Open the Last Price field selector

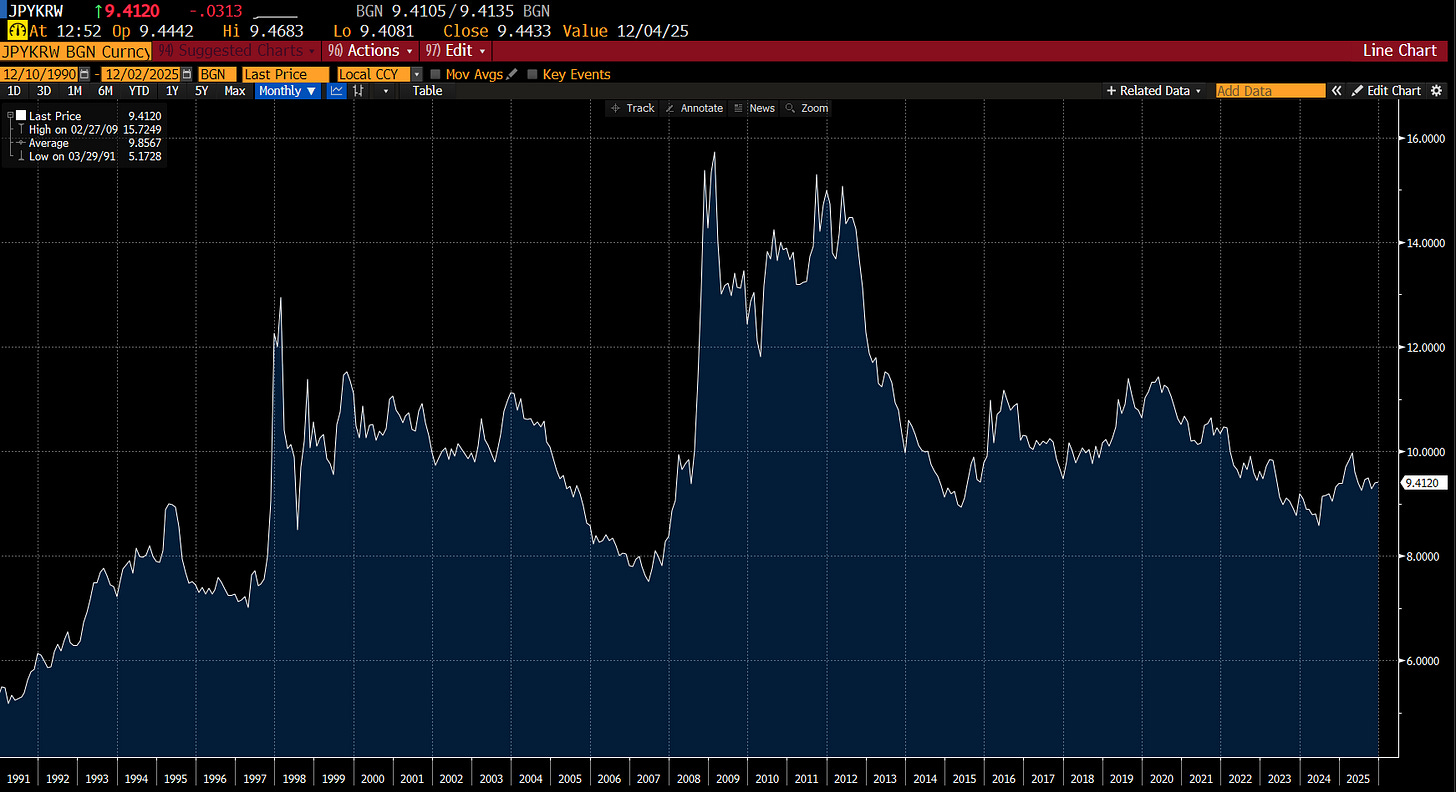click(285, 74)
